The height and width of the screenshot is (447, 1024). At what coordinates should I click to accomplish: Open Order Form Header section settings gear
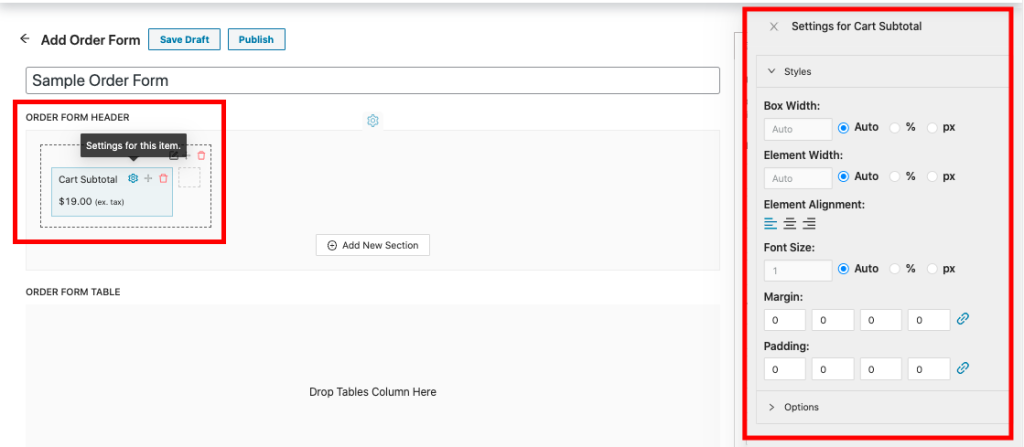372,121
